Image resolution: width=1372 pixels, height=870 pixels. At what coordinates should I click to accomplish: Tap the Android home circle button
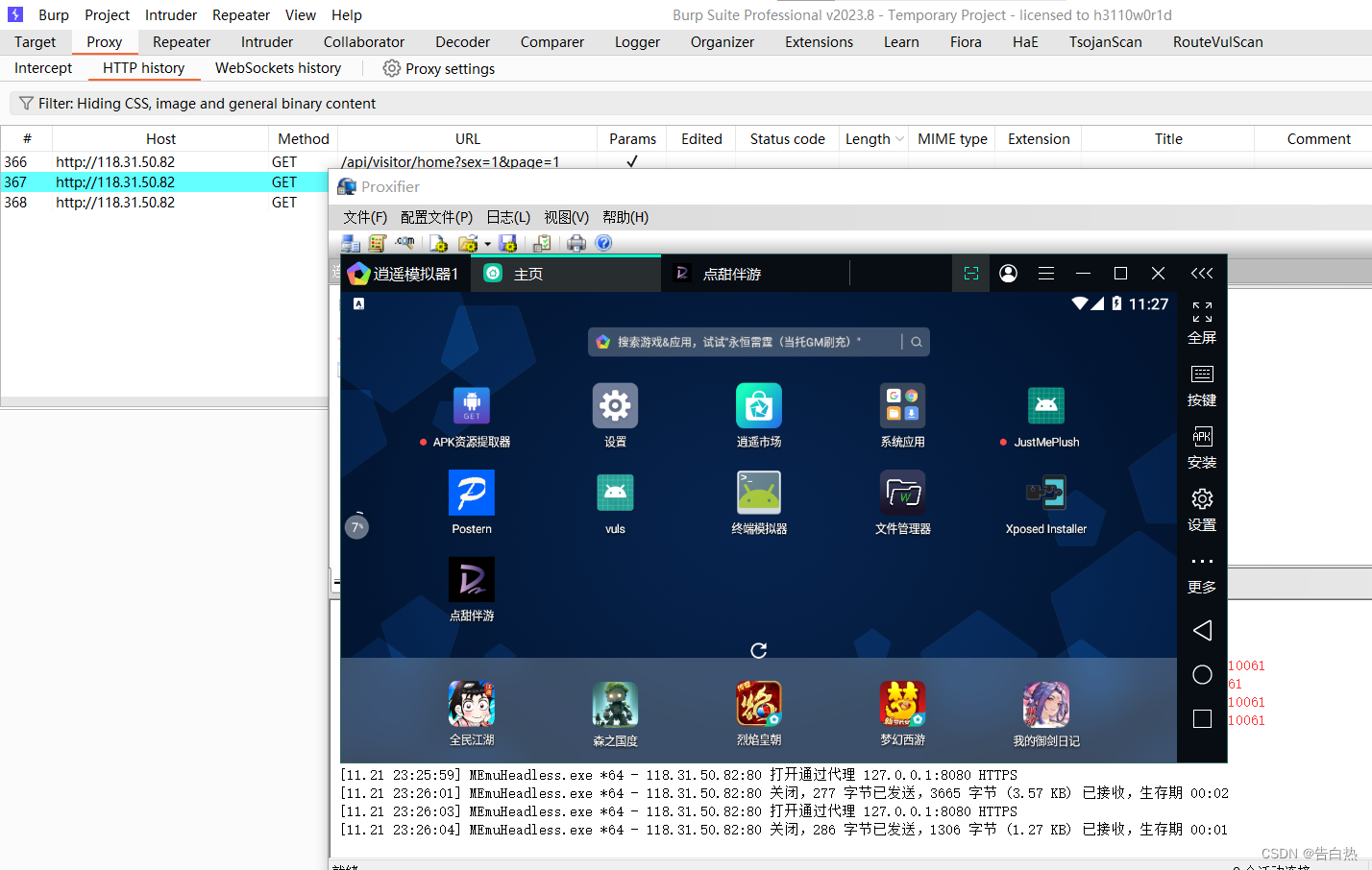(1202, 674)
